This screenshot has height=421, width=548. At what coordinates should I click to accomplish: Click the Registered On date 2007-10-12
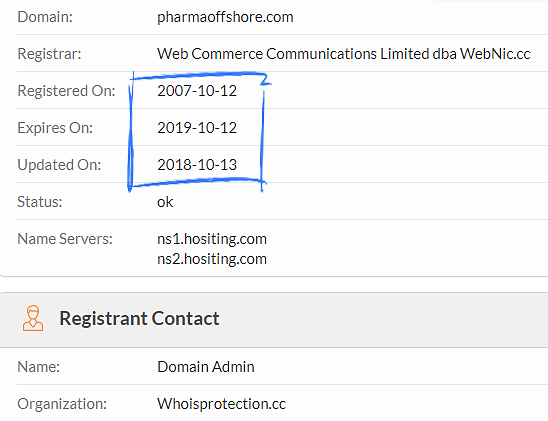pos(197,91)
